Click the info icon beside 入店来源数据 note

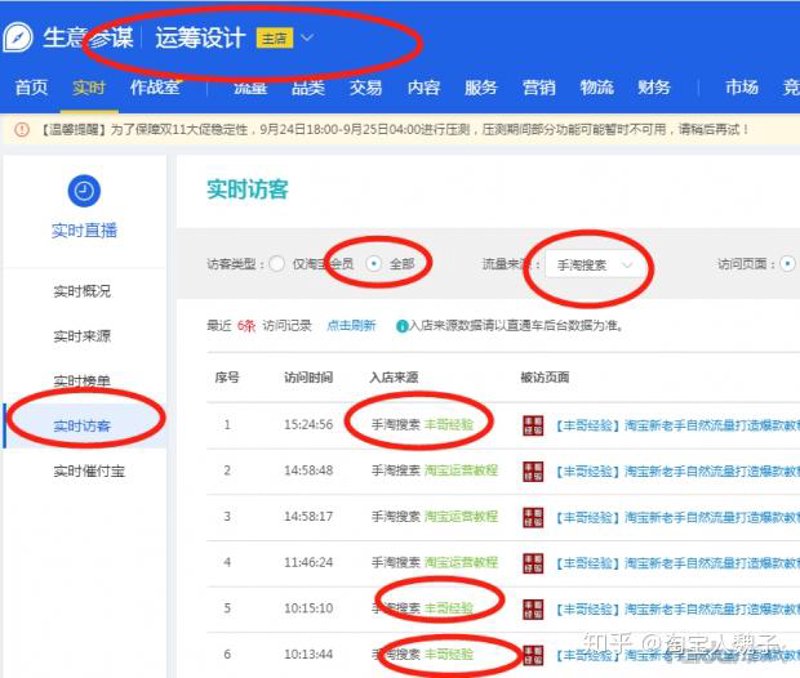(x=402, y=325)
